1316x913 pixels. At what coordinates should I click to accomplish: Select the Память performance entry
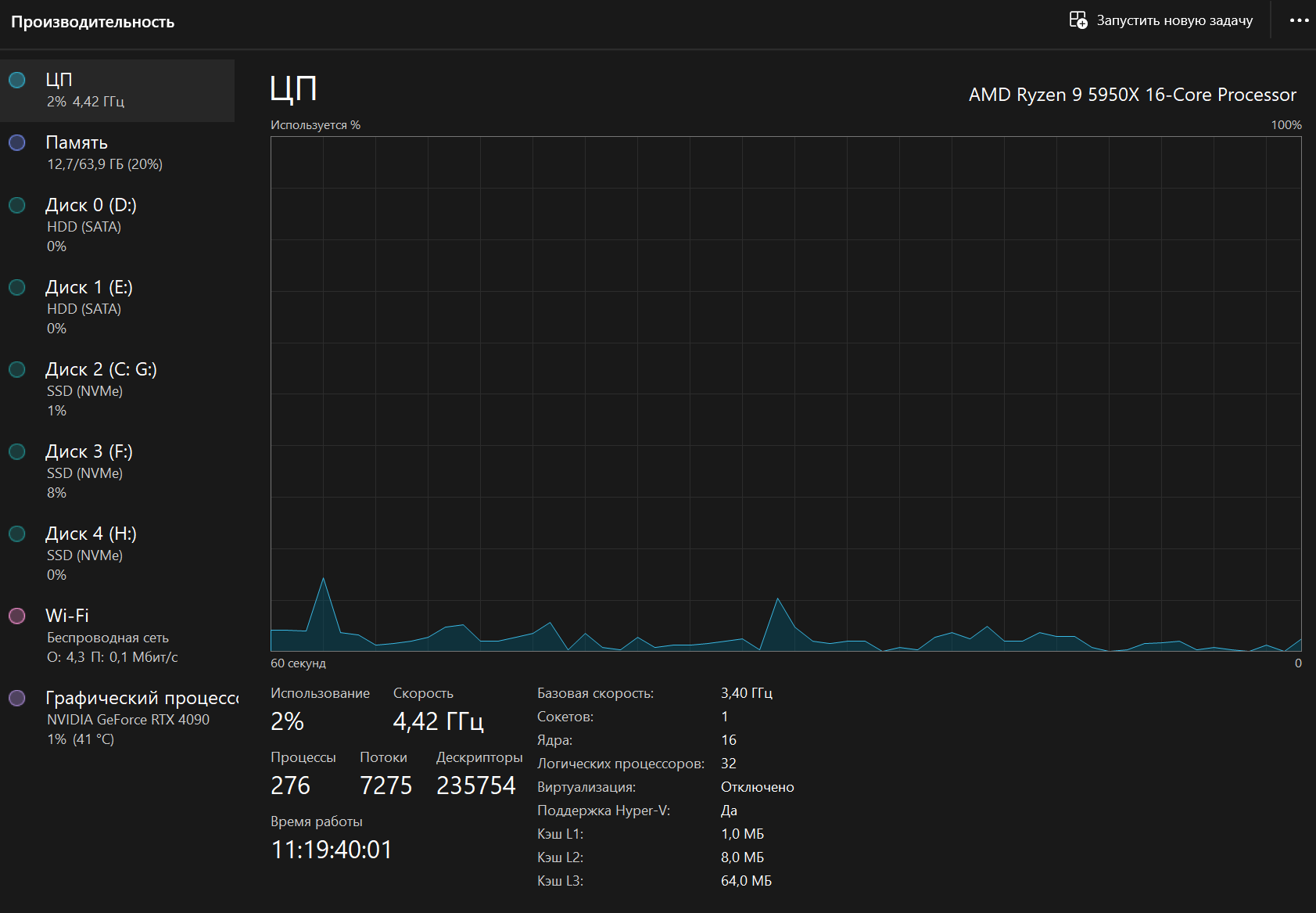pos(117,153)
